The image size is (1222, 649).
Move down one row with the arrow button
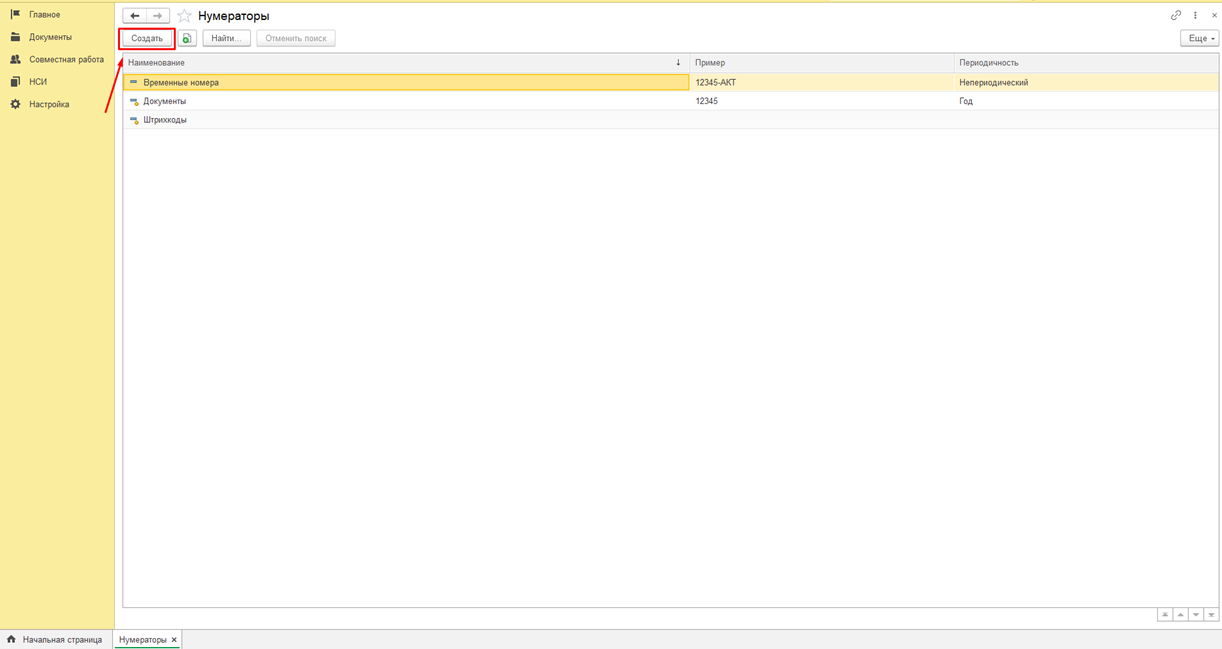point(1196,615)
